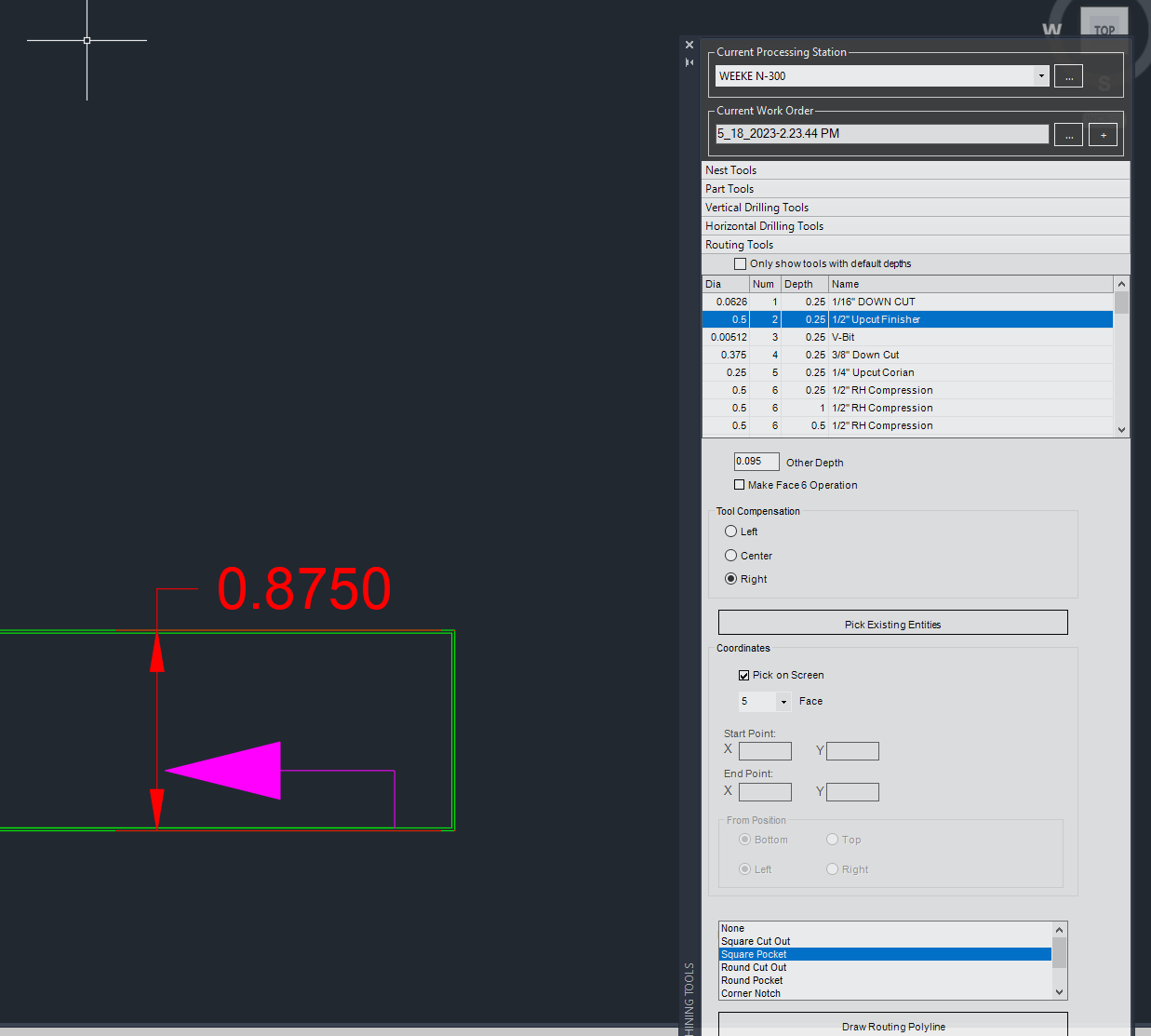Screen dimensions: 1151x1036
Task: Click Draw Routing Polyline button
Action: (x=893, y=1025)
